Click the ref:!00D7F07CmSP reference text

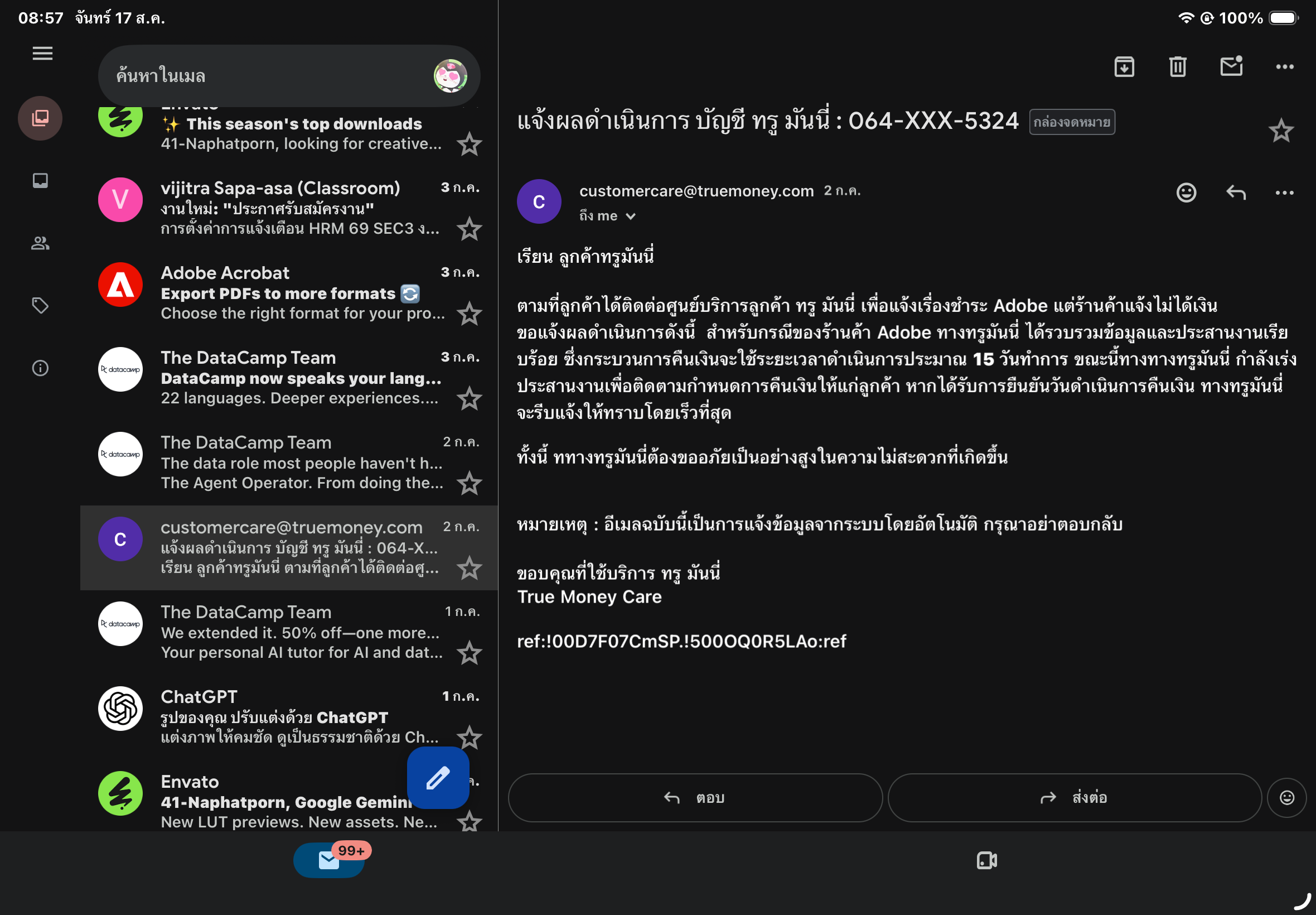click(x=681, y=641)
